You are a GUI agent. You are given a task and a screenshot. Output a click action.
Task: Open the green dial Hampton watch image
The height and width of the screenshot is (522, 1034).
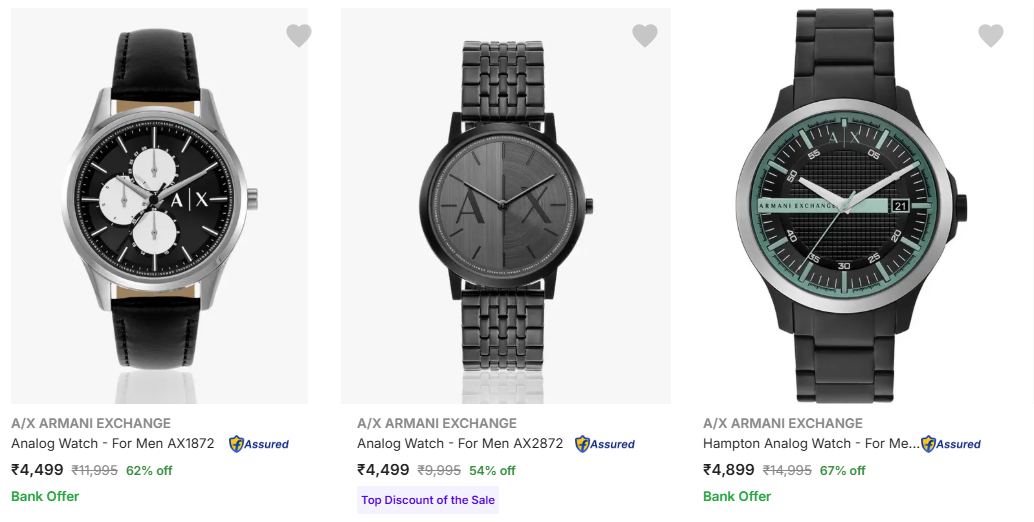(x=850, y=200)
